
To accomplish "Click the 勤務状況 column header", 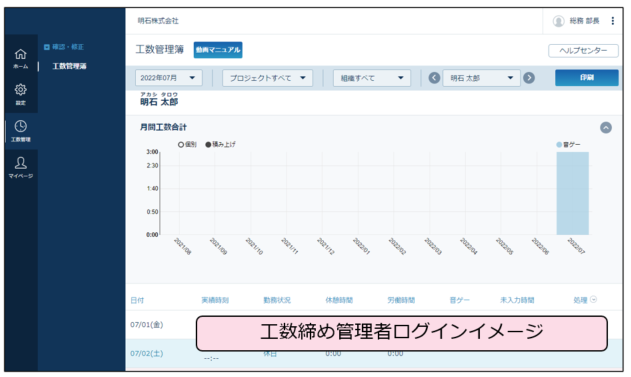I will tap(277, 300).
